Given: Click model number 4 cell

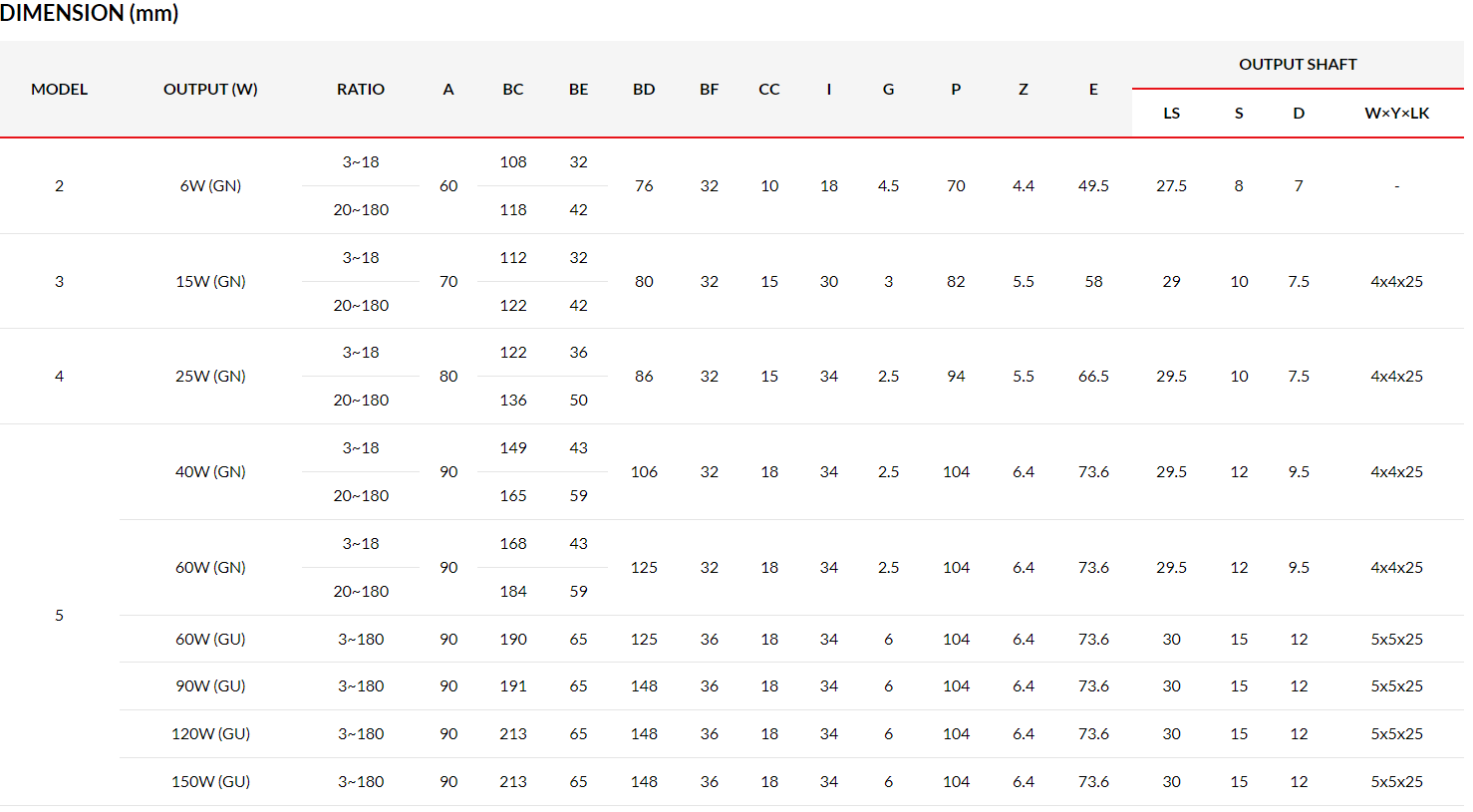Looking at the screenshot, I should (x=59, y=376).
